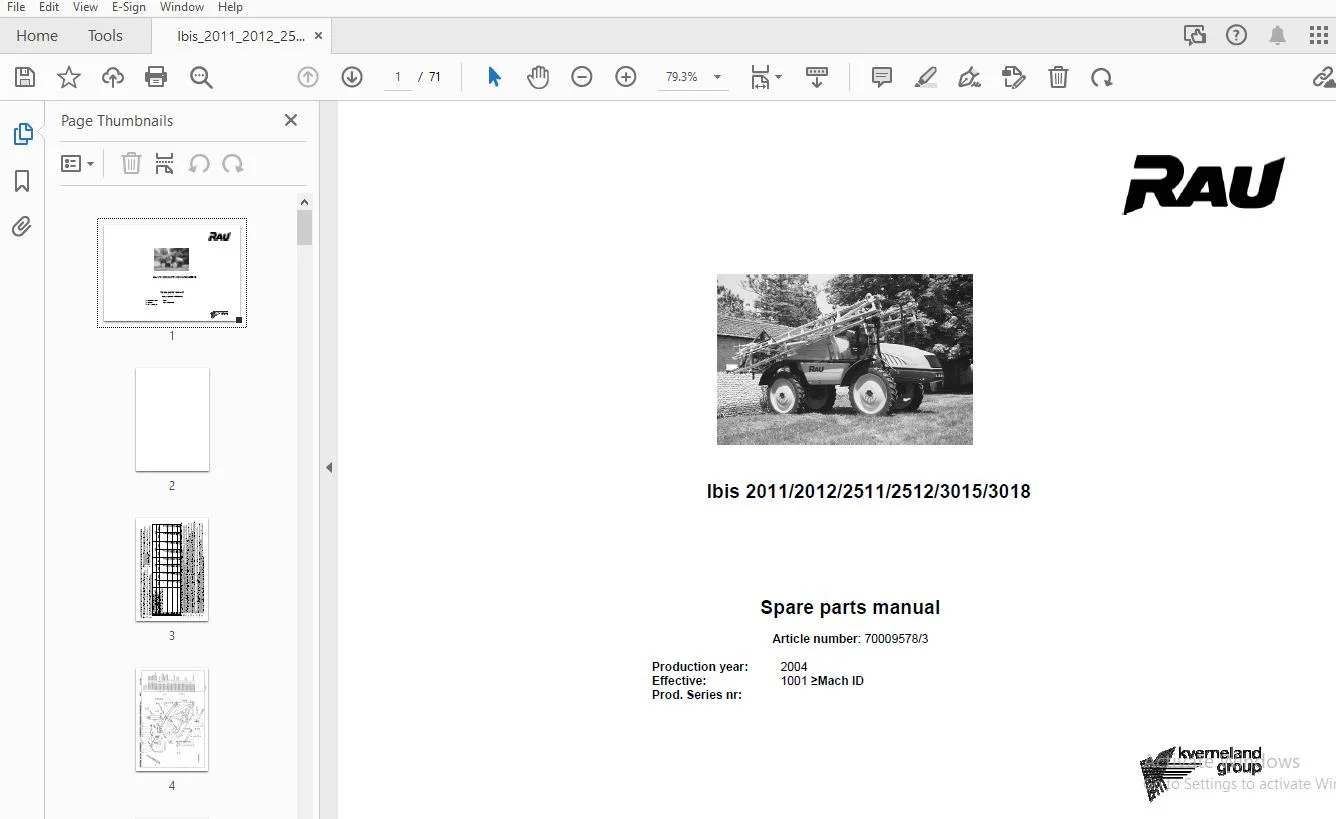Open the Page Thumbnails panel icon in sidebar
The height and width of the screenshot is (819, 1336).
[22, 134]
